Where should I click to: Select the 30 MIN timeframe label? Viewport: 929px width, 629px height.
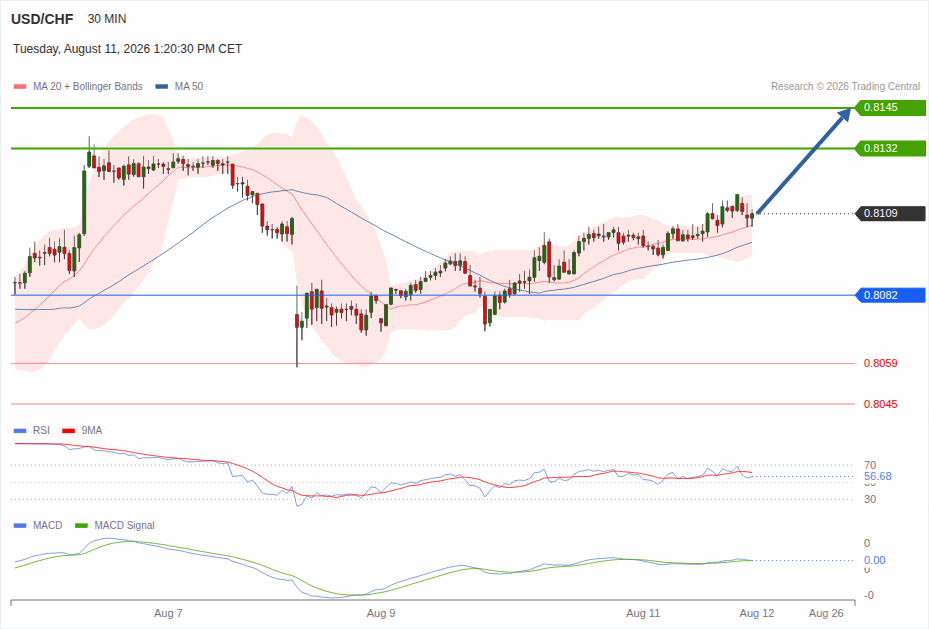(x=107, y=19)
